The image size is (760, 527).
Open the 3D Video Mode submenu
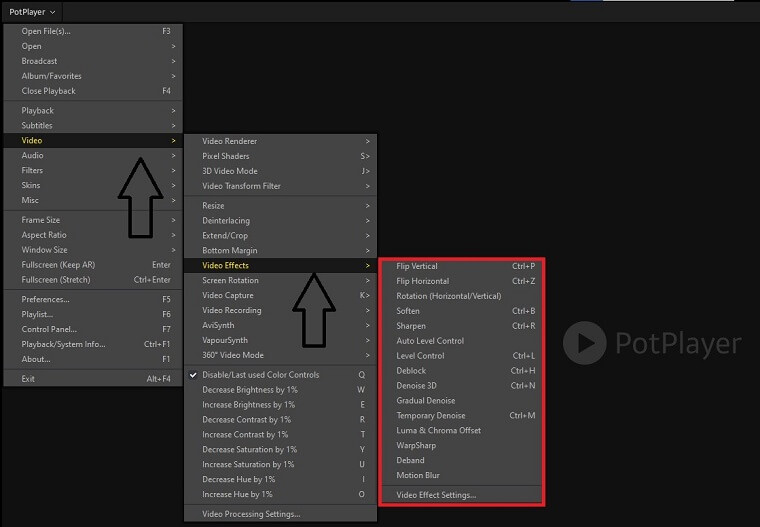pos(280,171)
